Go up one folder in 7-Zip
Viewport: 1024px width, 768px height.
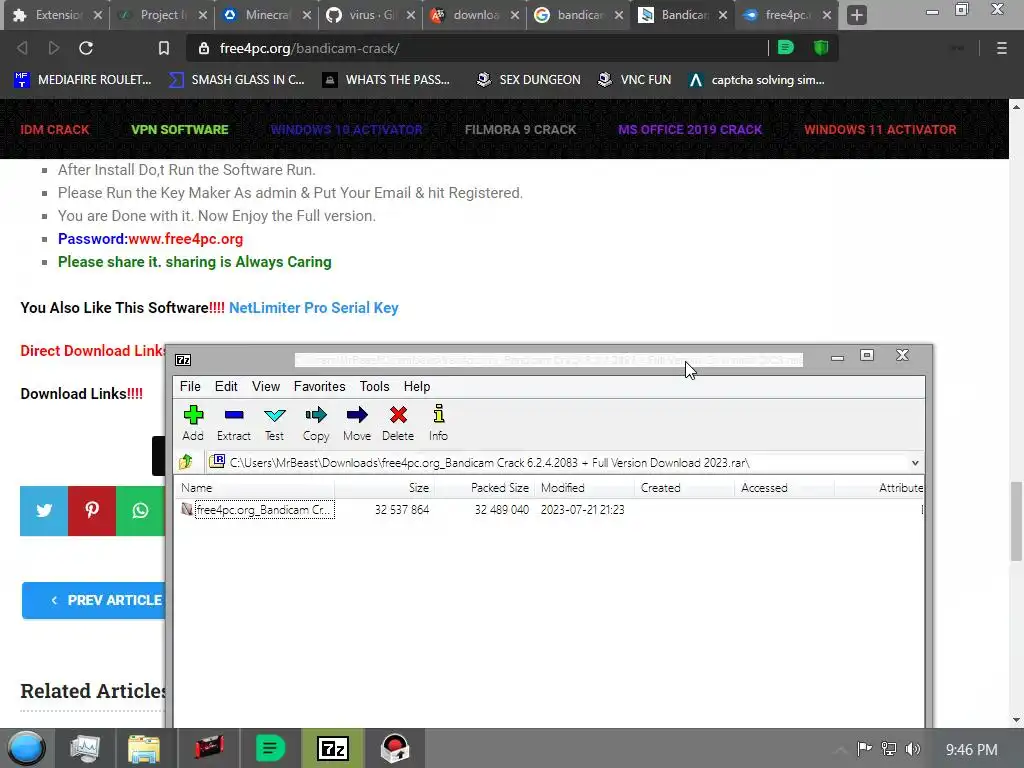(x=186, y=462)
